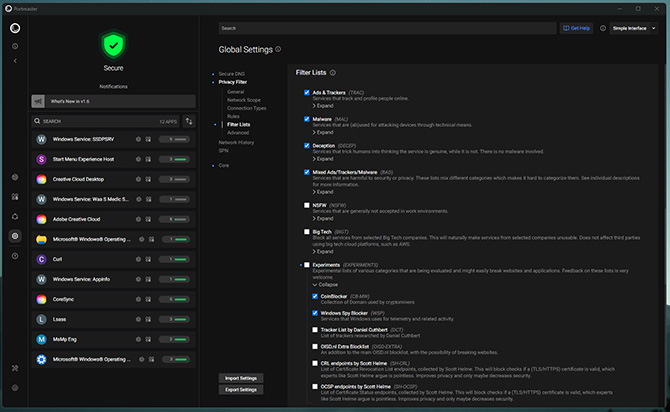Check the Experiments filter list checkbox

[307, 265]
